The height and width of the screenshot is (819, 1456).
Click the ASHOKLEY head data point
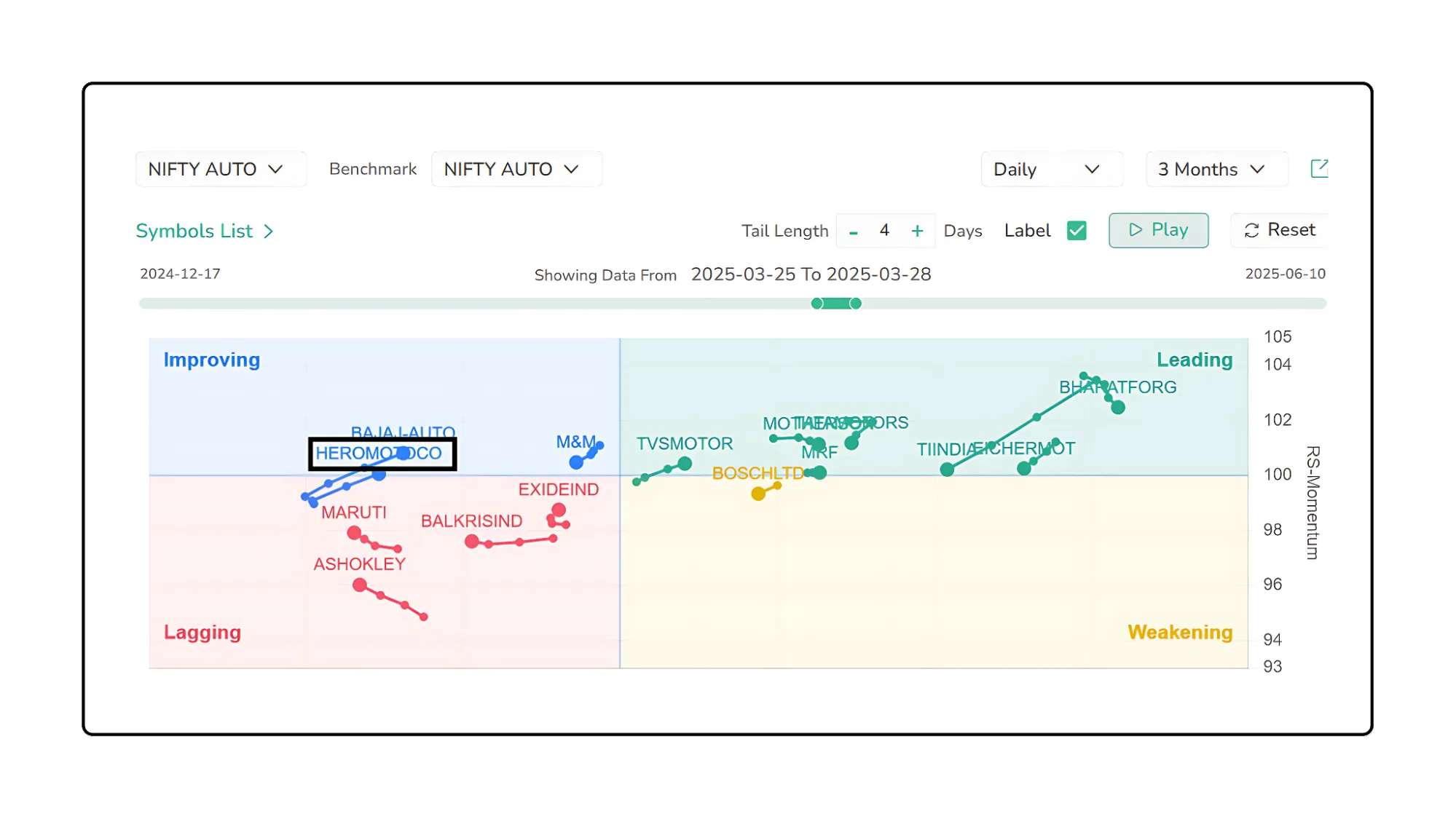360,585
